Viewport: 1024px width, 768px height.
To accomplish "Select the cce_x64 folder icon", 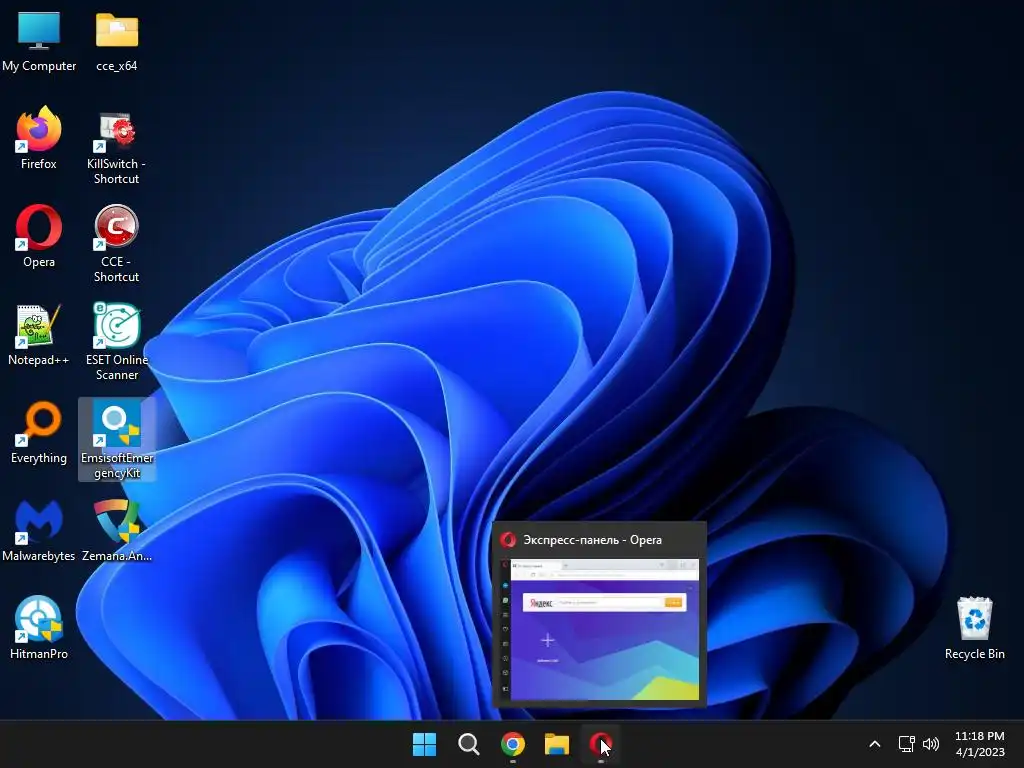I will pos(117,40).
